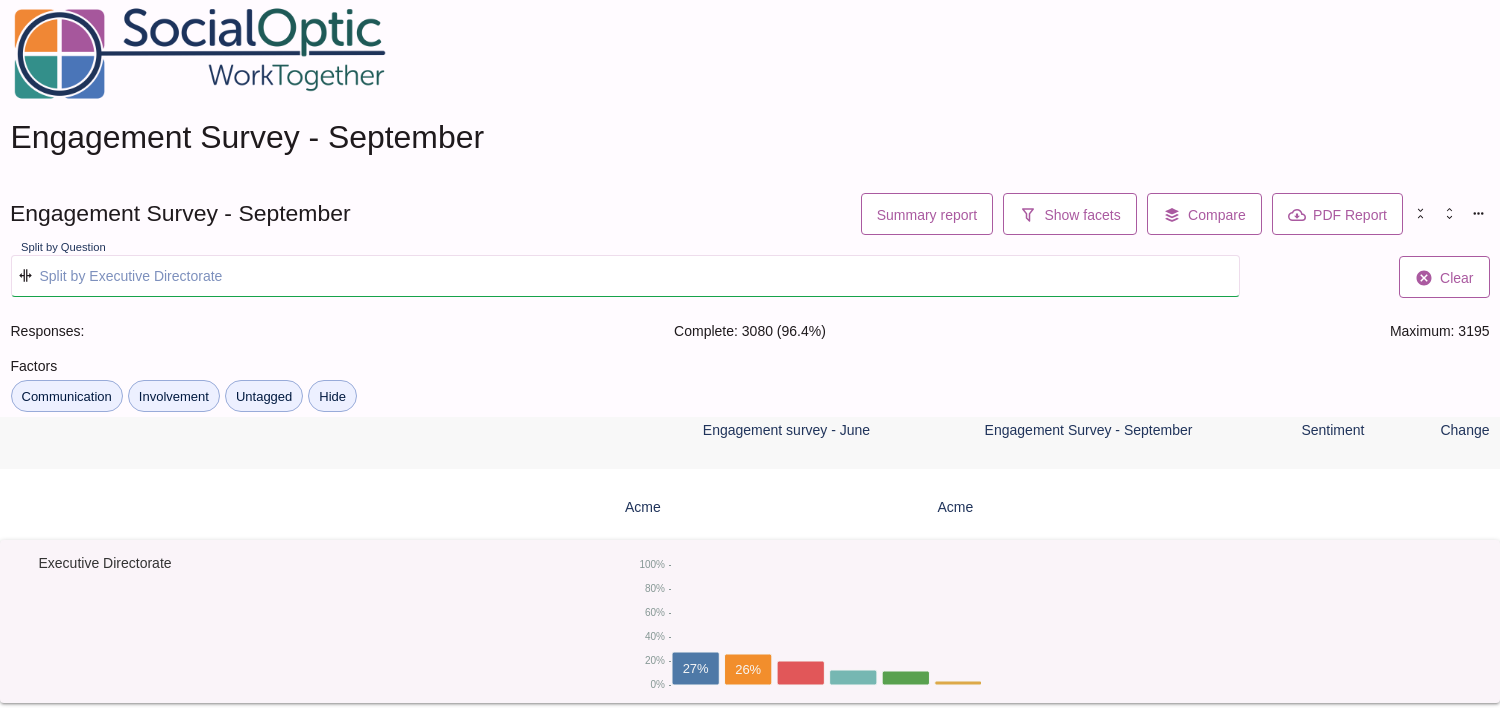Hide the factors list
This screenshot has height=715, width=1500.
332,396
